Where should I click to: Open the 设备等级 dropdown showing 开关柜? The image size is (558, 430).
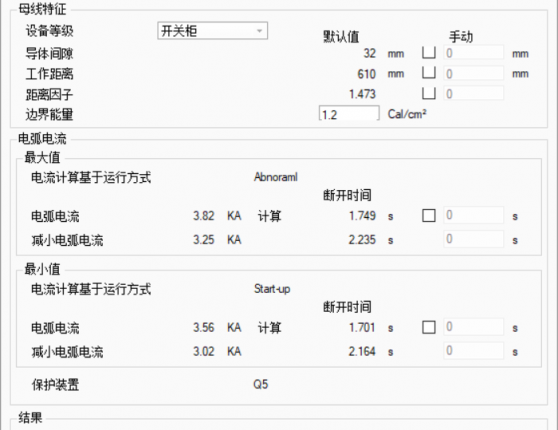(x=212, y=31)
